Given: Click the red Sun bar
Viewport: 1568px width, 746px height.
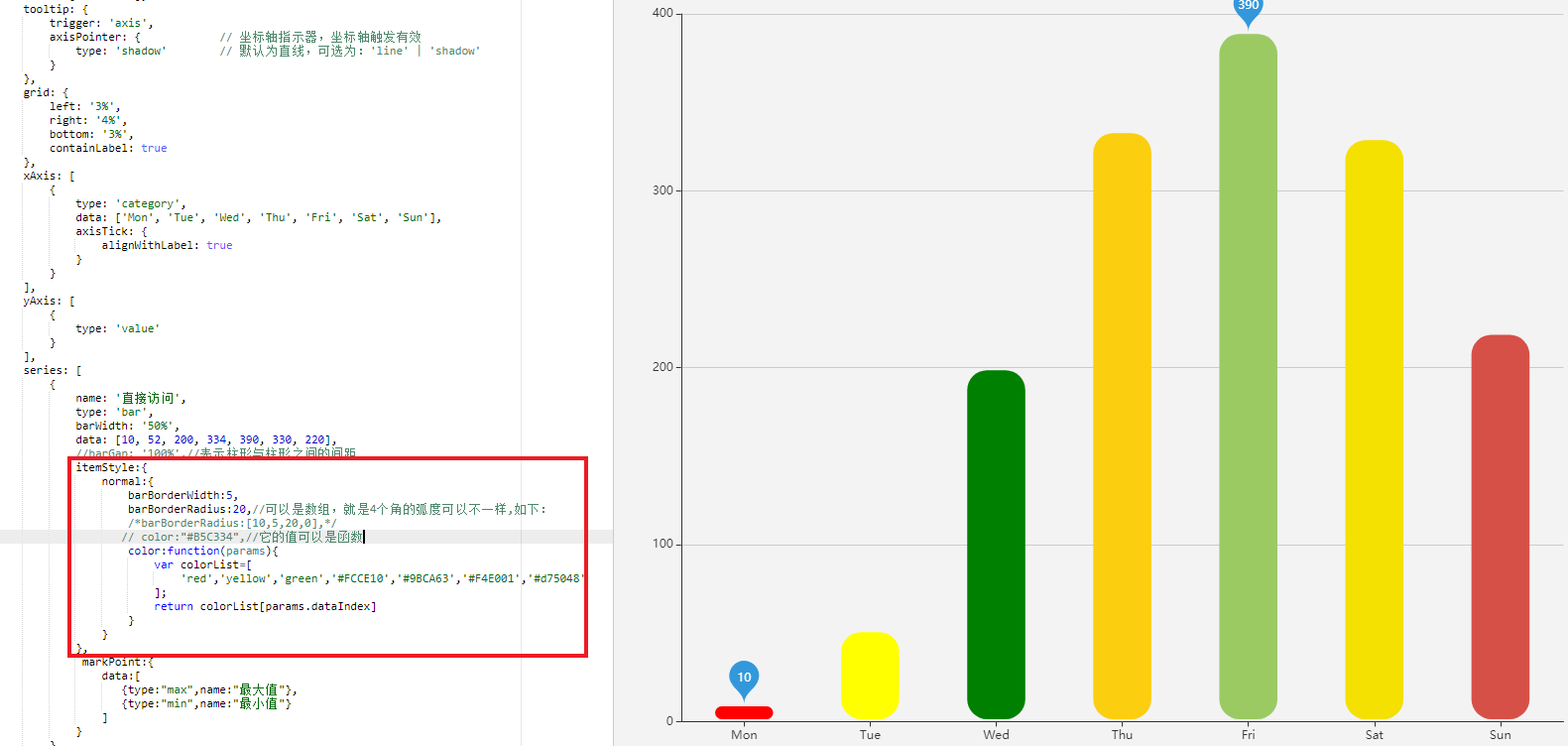Looking at the screenshot, I should click(x=1500, y=527).
